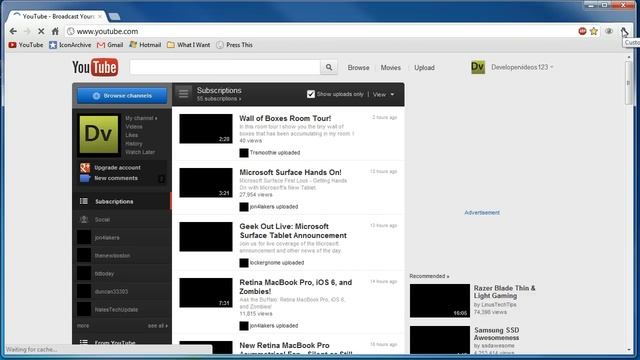
Task: Open My channel in sidebar
Action: (x=141, y=118)
